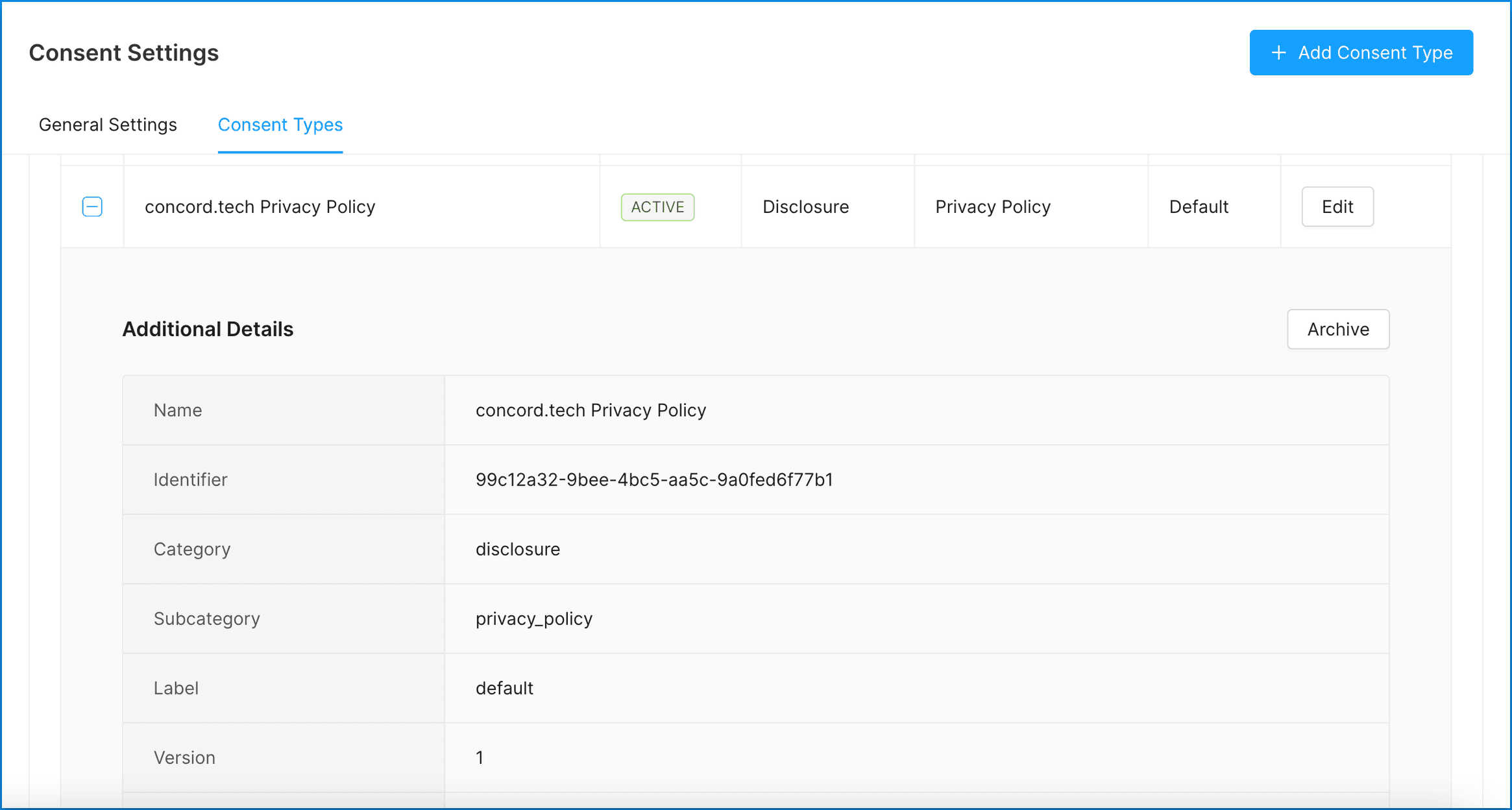This screenshot has height=810, width=1512.
Task: Click the Name value in Additional Details
Action: (590, 410)
